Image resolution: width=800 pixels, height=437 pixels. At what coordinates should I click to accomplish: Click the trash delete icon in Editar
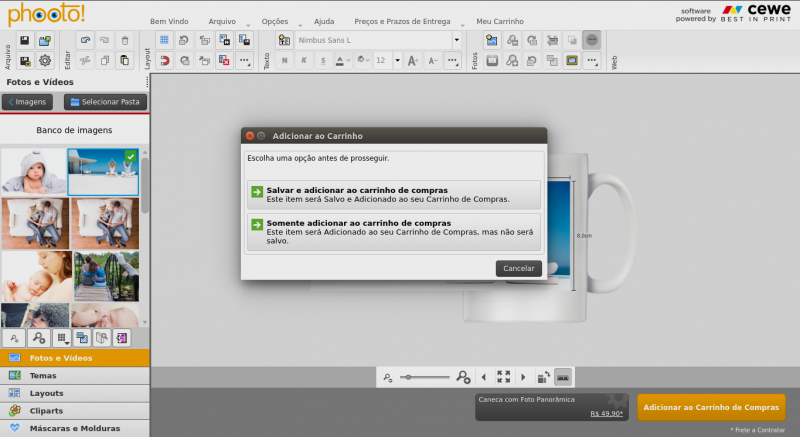(x=125, y=40)
